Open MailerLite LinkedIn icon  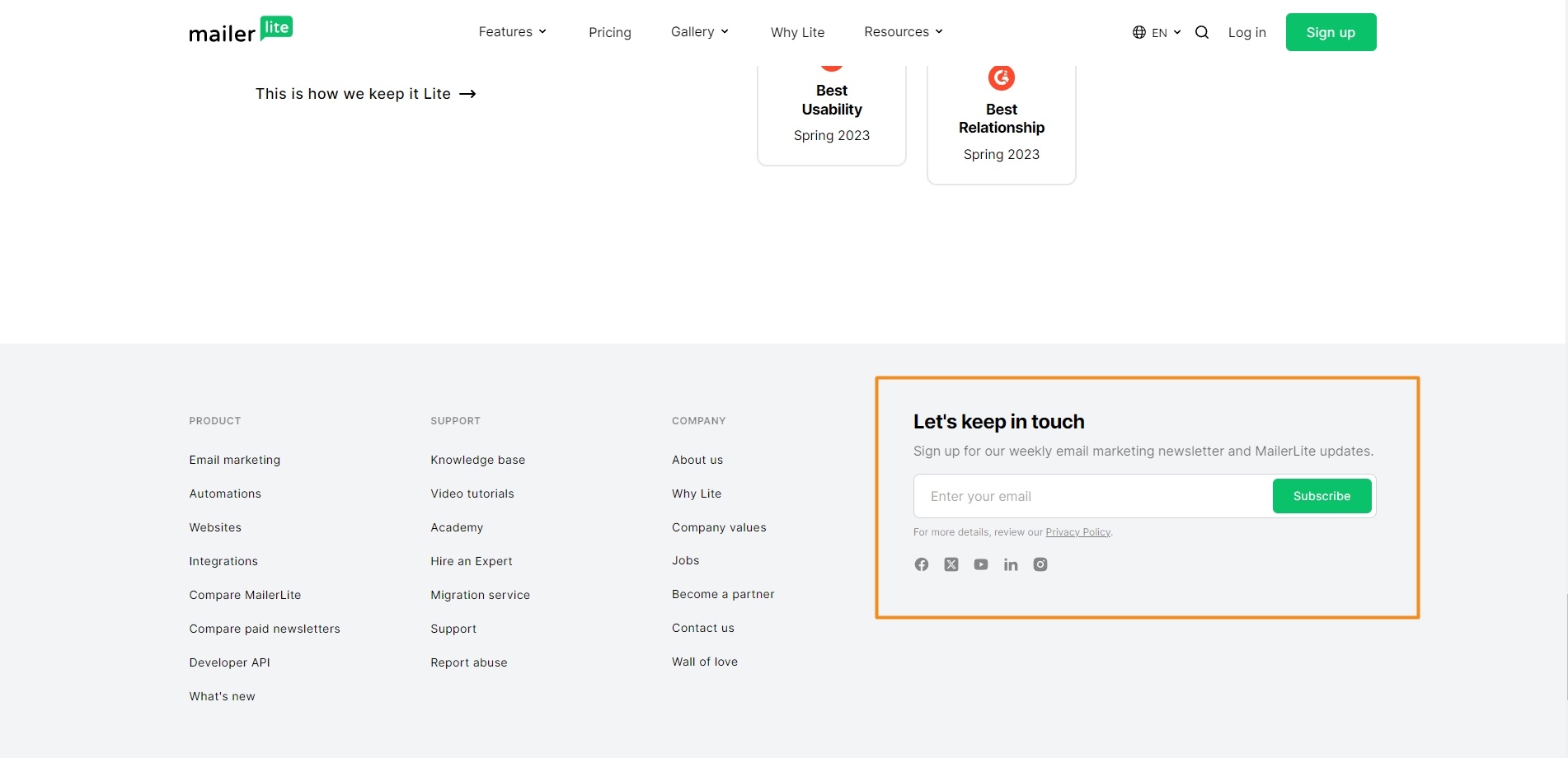click(x=1011, y=564)
